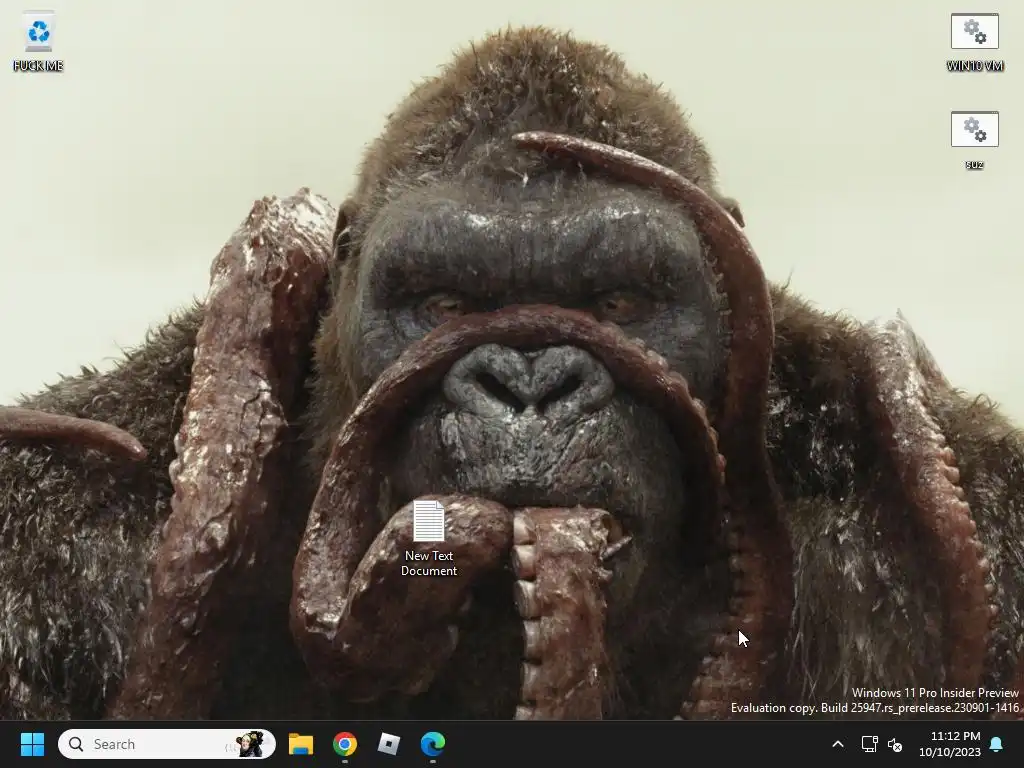Select the recycle bin desktop icon
The image size is (1024, 768).
[x=39, y=43]
